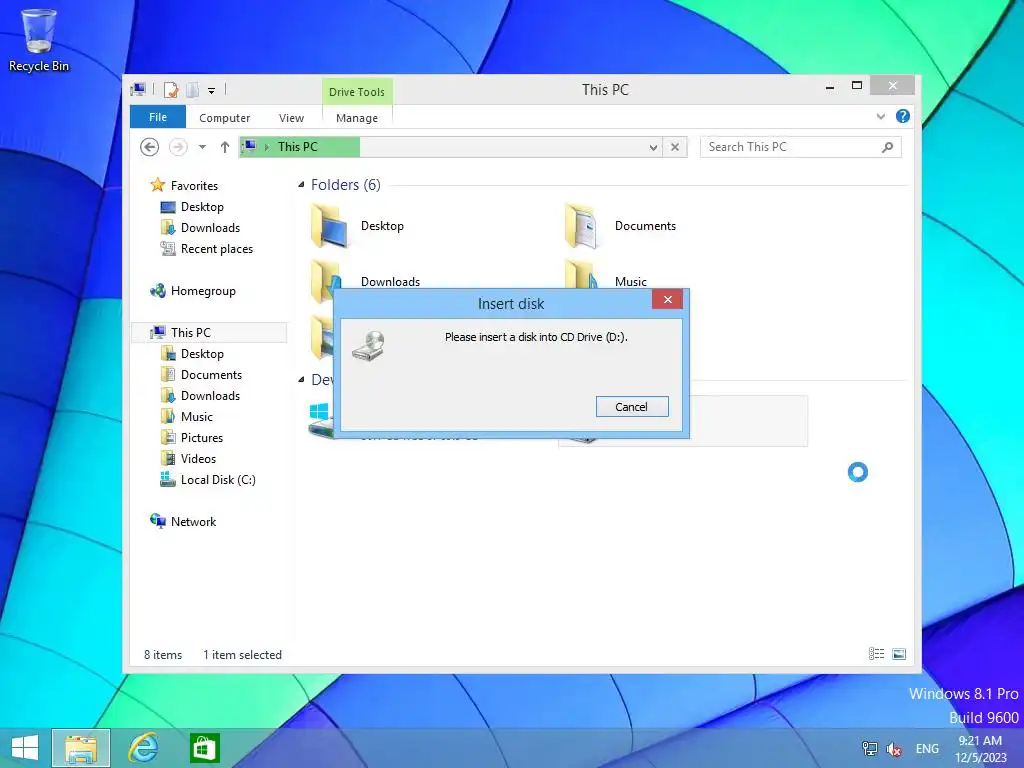Click the network tray icon
Image resolution: width=1024 pixels, height=768 pixels.
[x=870, y=749]
